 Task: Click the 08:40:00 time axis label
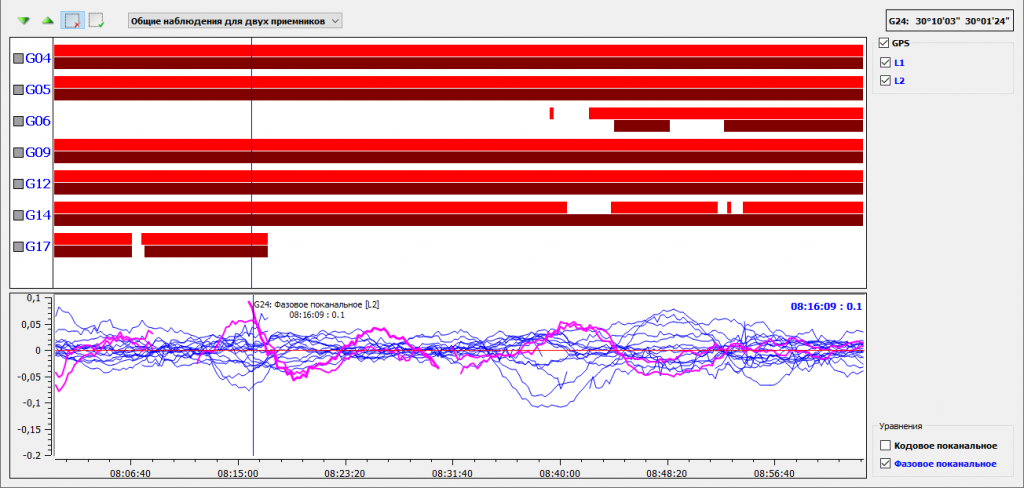(x=557, y=474)
